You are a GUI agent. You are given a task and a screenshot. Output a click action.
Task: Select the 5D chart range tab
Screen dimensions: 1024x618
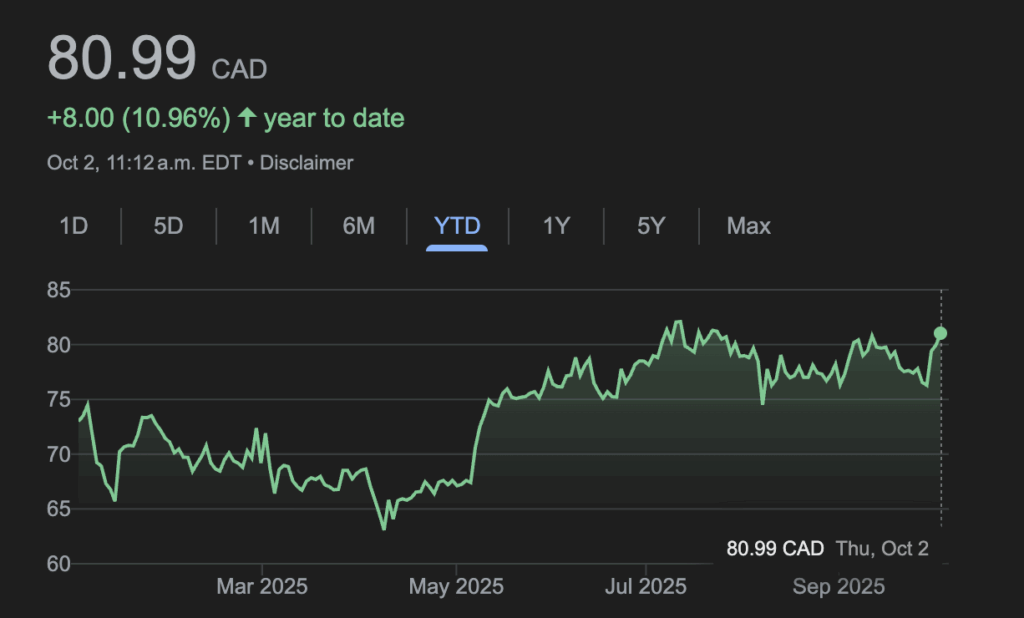pos(168,226)
